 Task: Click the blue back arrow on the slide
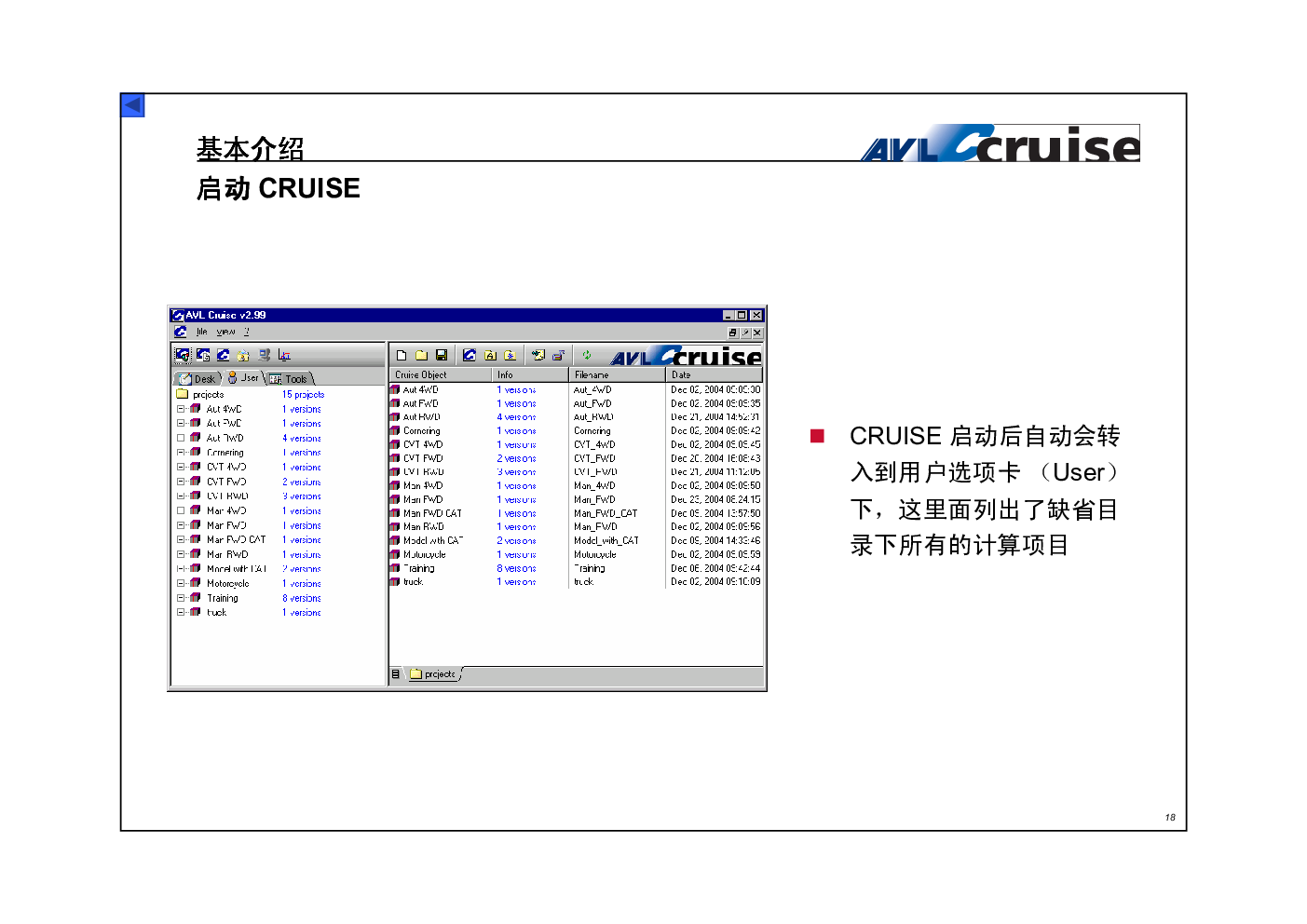click(x=133, y=105)
